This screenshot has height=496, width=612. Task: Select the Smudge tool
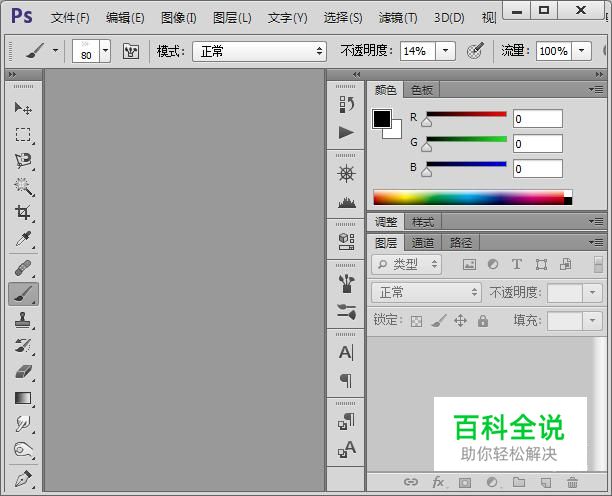click(x=23, y=424)
